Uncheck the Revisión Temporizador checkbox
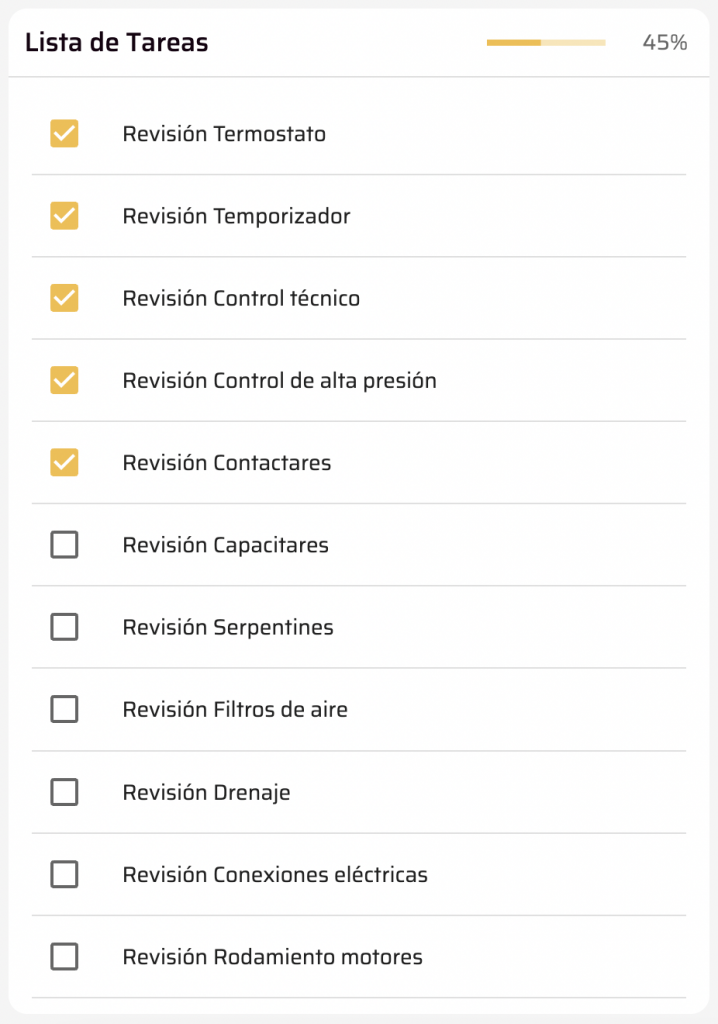Viewport: 718px width, 1024px height. [x=64, y=216]
